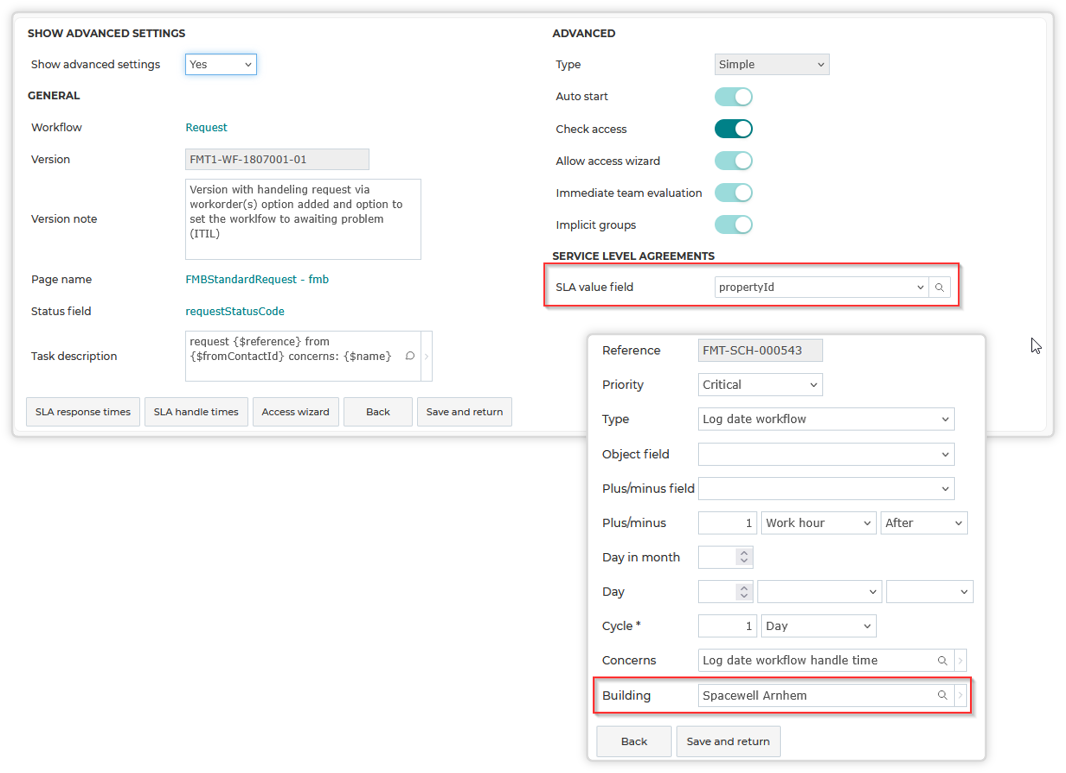Click the Concerns field search icon

pyautogui.click(x=942, y=660)
